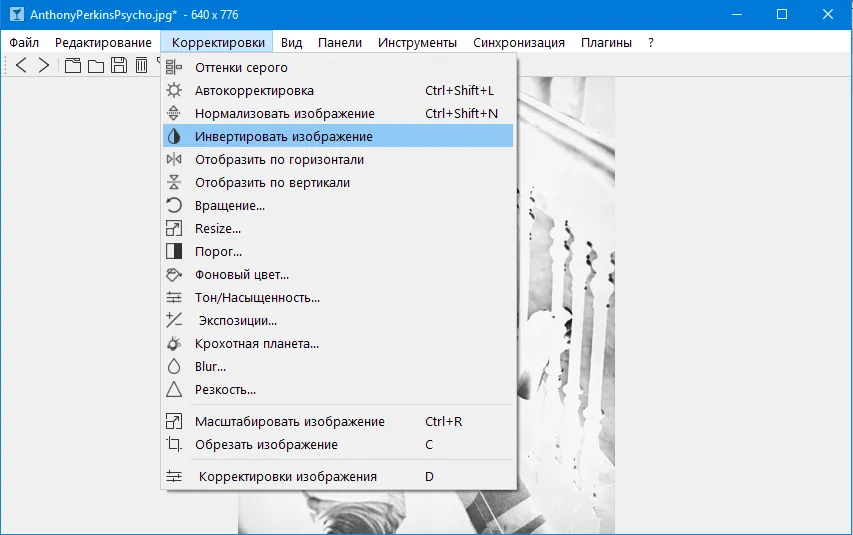
Task: Open the Экспозиции... dialog
Action: click(338, 320)
